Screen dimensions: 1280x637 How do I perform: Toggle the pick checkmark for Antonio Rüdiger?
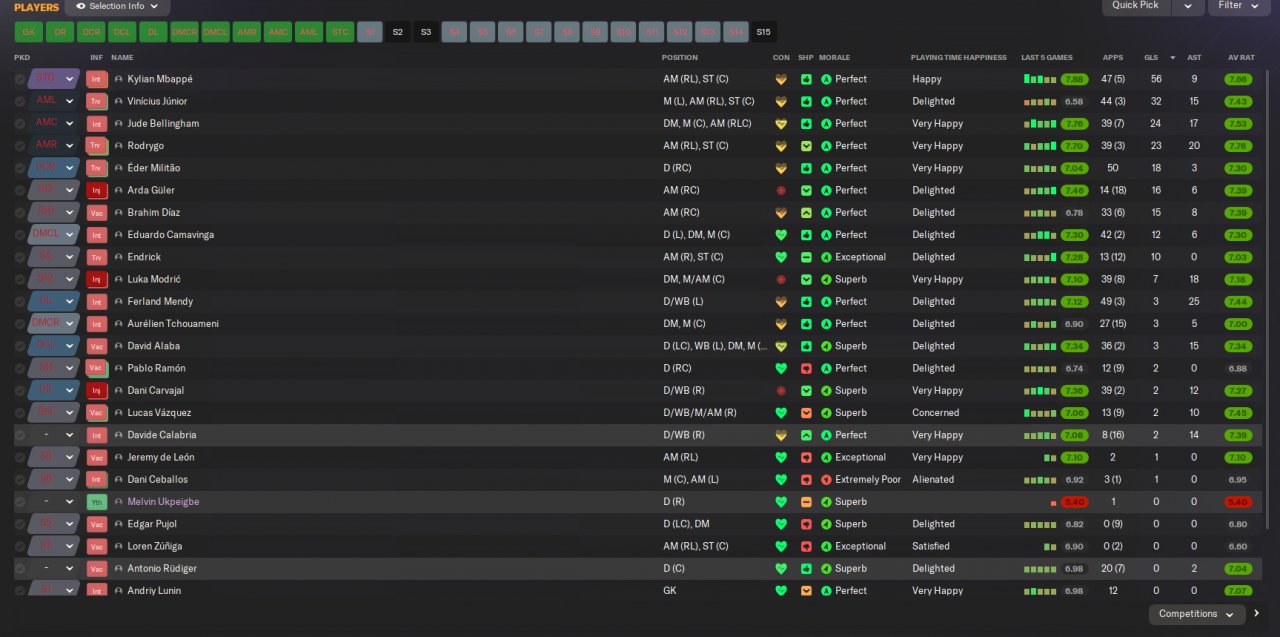[19, 568]
